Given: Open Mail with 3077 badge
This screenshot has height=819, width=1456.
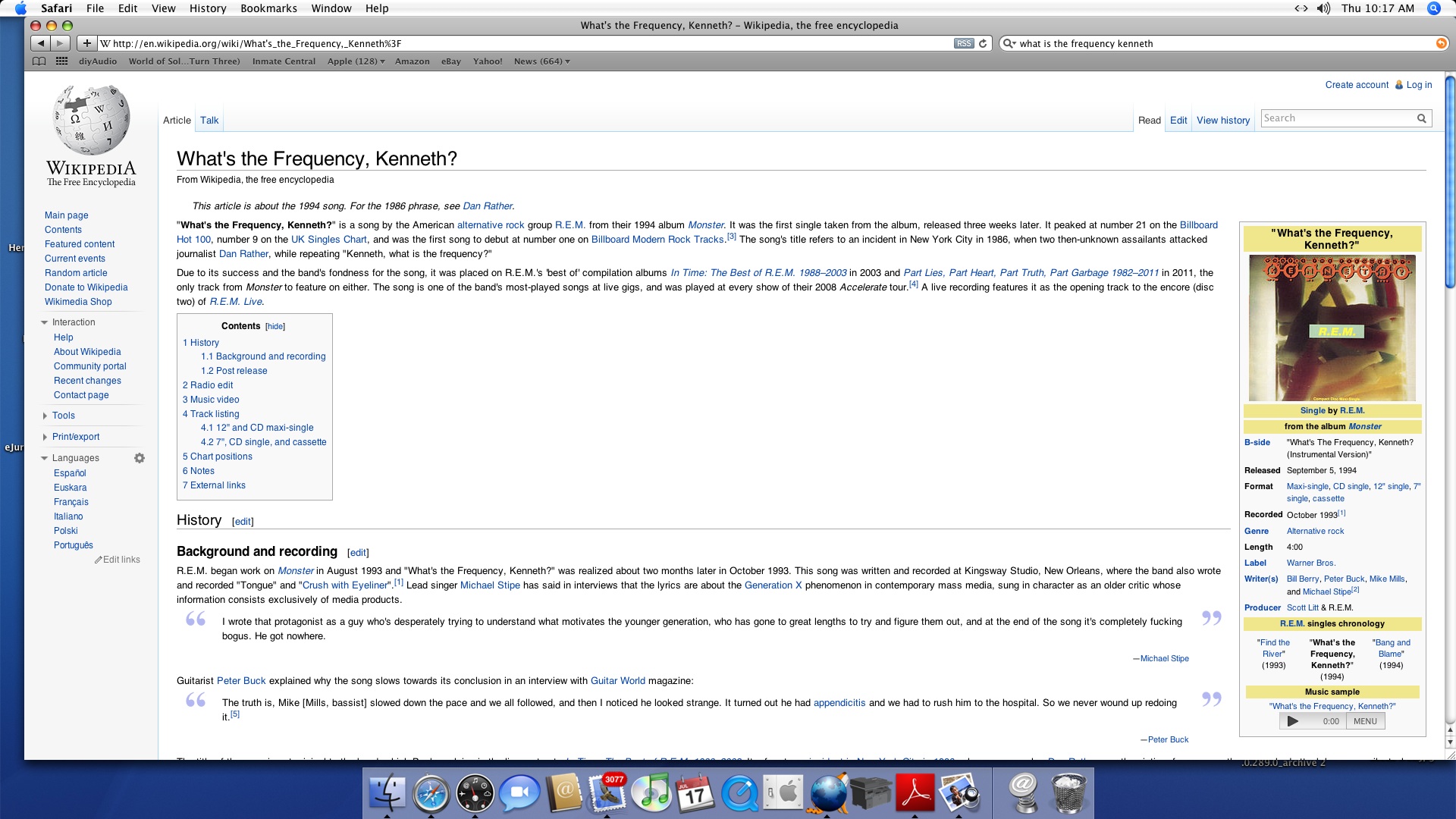Looking at the screenshot, I should 607,792.
